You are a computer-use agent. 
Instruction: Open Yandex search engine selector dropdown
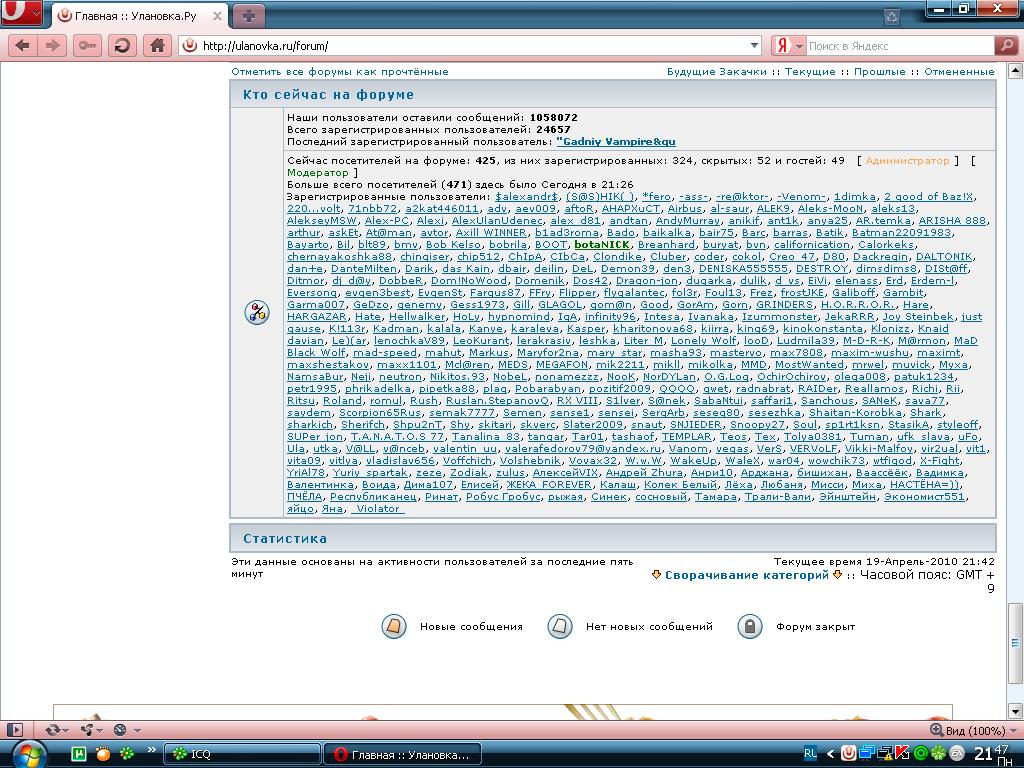[789, 46]
